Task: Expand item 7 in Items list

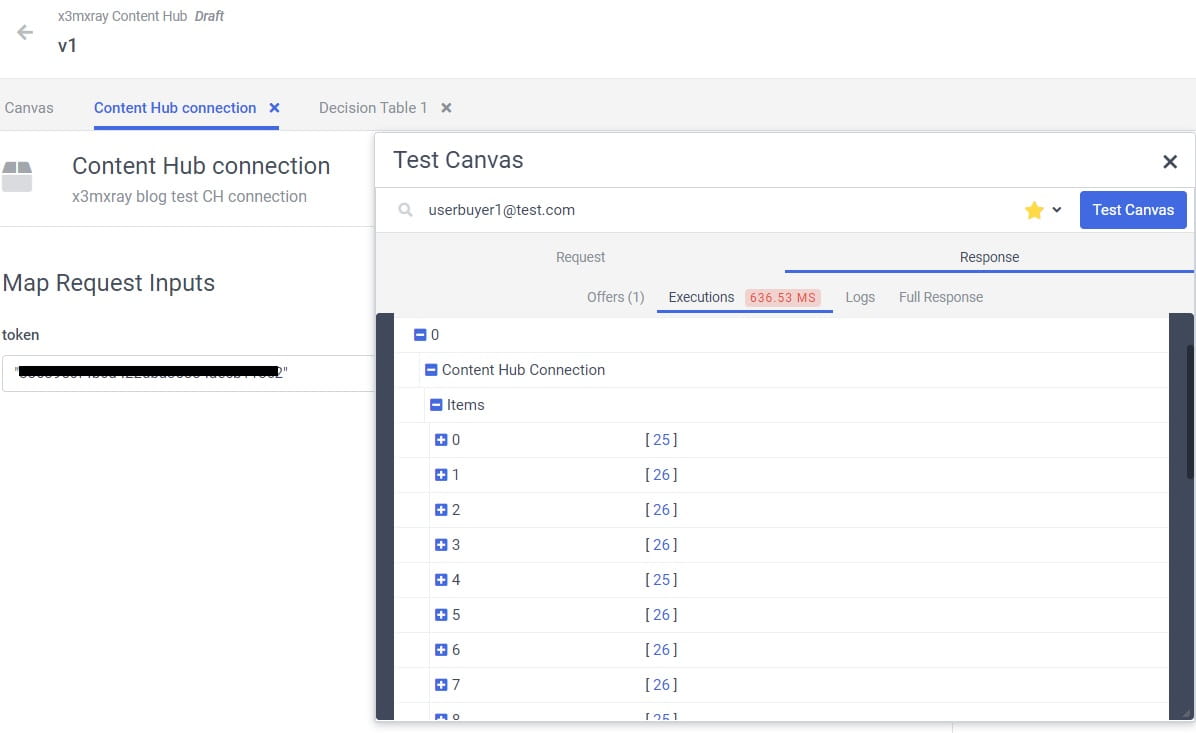Action: [441, 685]
